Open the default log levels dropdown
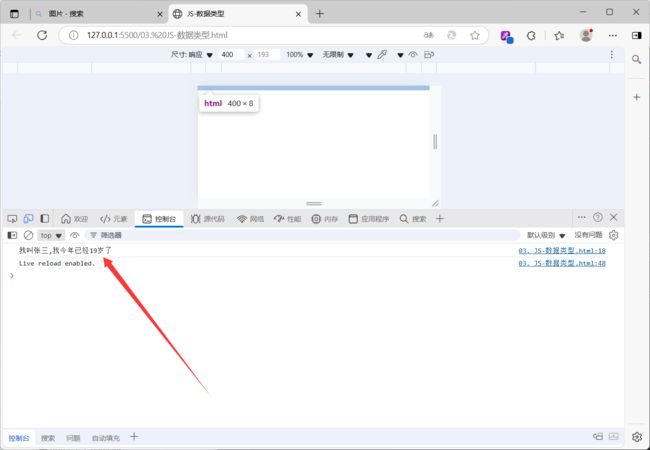The width and height of the screenshot is (650, 450). [x=546, y=235]
